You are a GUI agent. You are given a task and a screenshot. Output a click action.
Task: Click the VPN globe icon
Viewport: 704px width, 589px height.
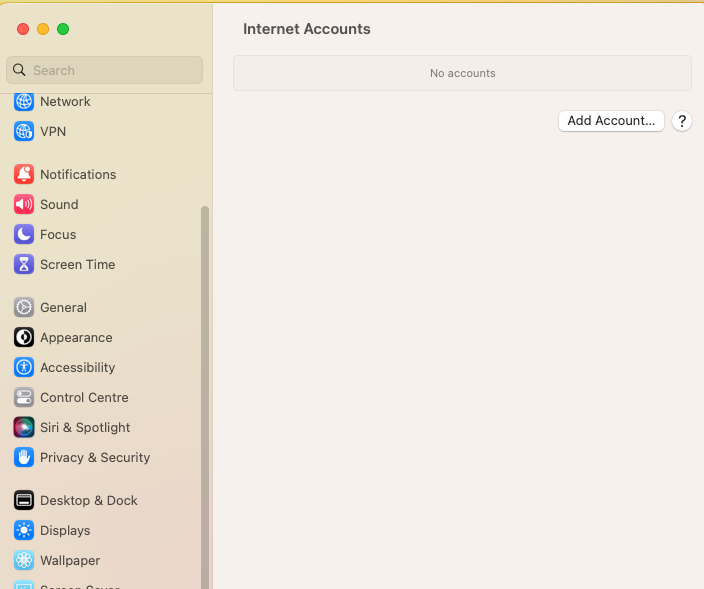pos(24,132)
